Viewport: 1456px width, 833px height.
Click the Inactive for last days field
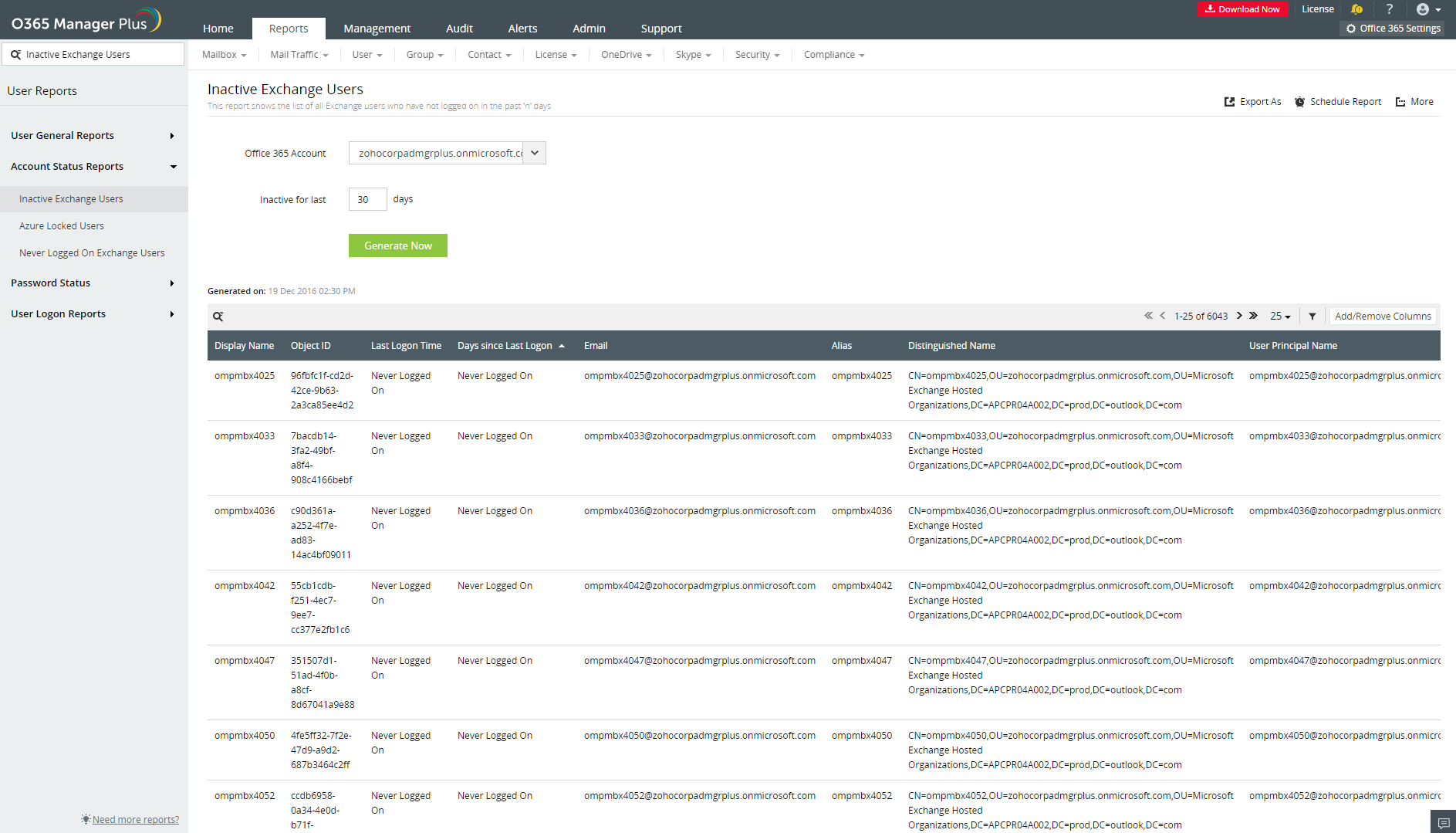[x=368, y=199]
